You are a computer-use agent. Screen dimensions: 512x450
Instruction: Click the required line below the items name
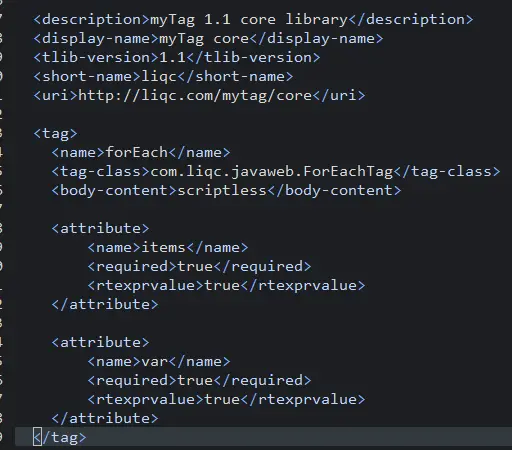[199, 266]
